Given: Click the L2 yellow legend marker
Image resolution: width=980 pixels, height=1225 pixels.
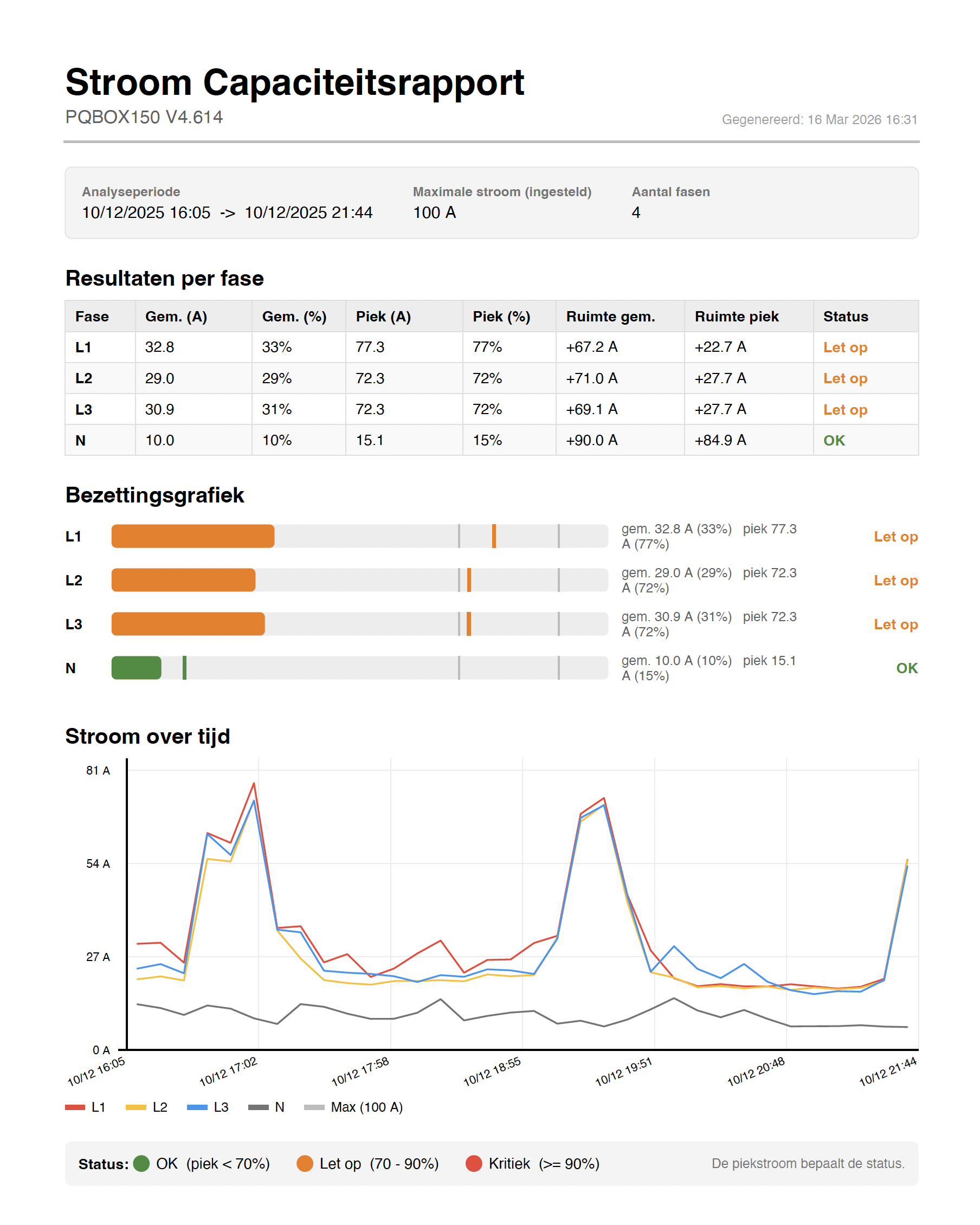Looking at the screenshot, I should pyautogui.click(x=136, y=1107).
